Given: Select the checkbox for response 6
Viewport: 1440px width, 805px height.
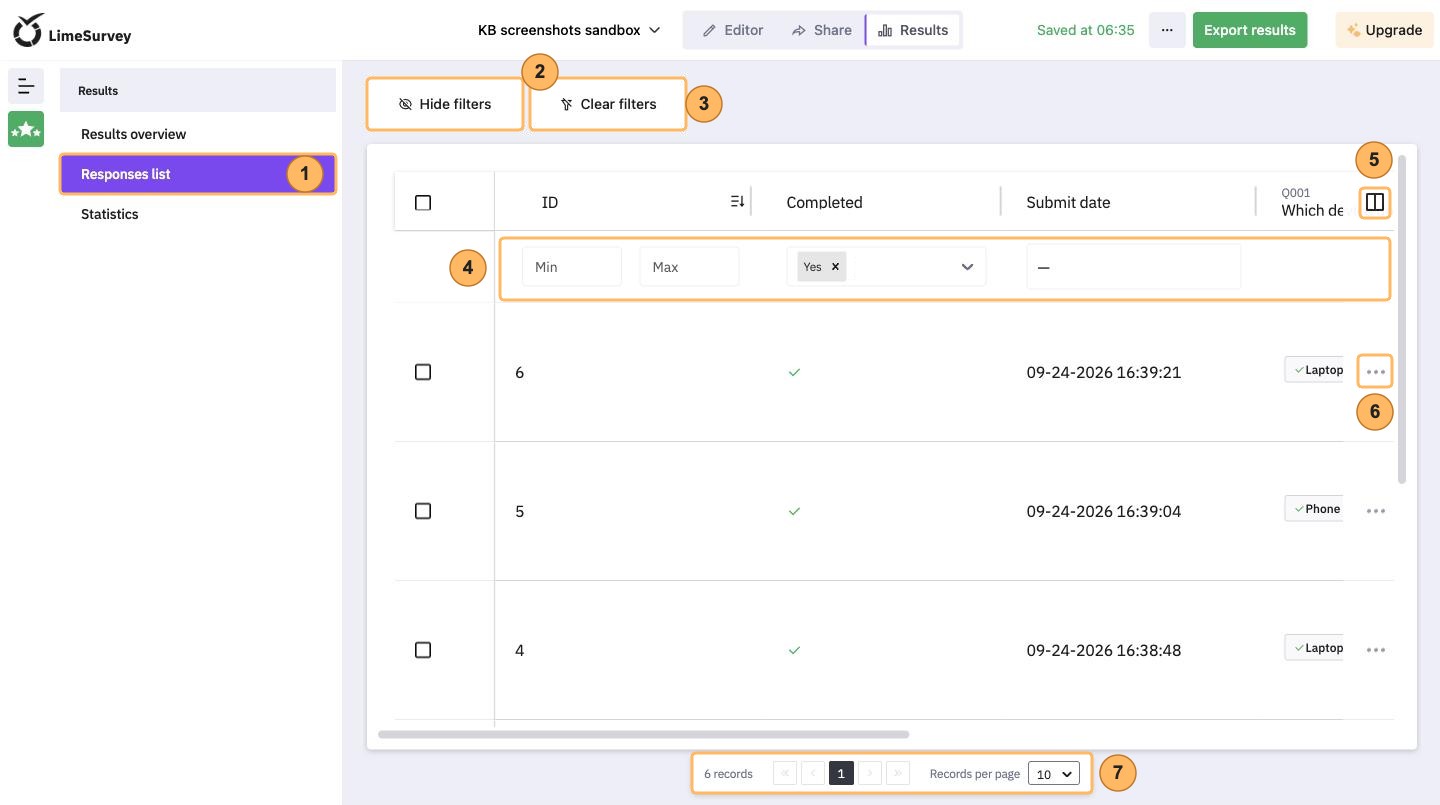Looking at the screenshot, I should click(423, 372).
